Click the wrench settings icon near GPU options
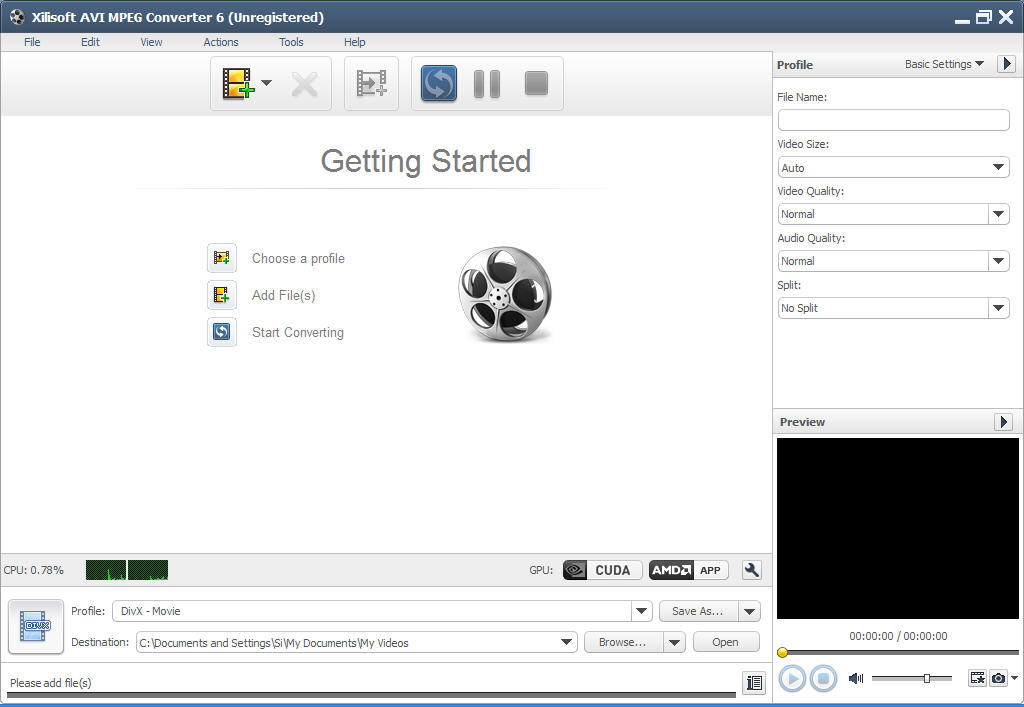Viewport: 1024px width, 707px height. click(x=751, y=570)
